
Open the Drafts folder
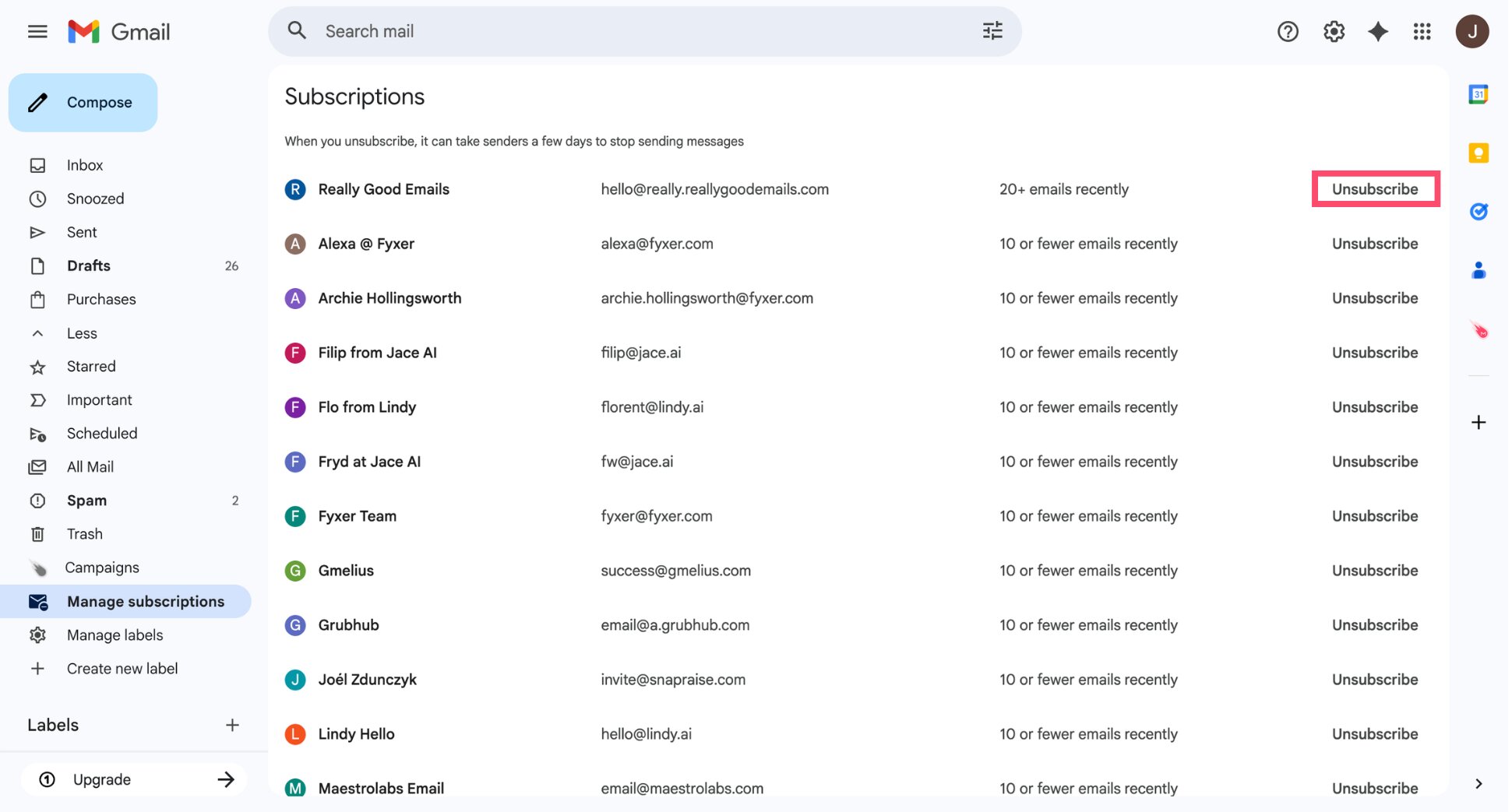(127, 265)
